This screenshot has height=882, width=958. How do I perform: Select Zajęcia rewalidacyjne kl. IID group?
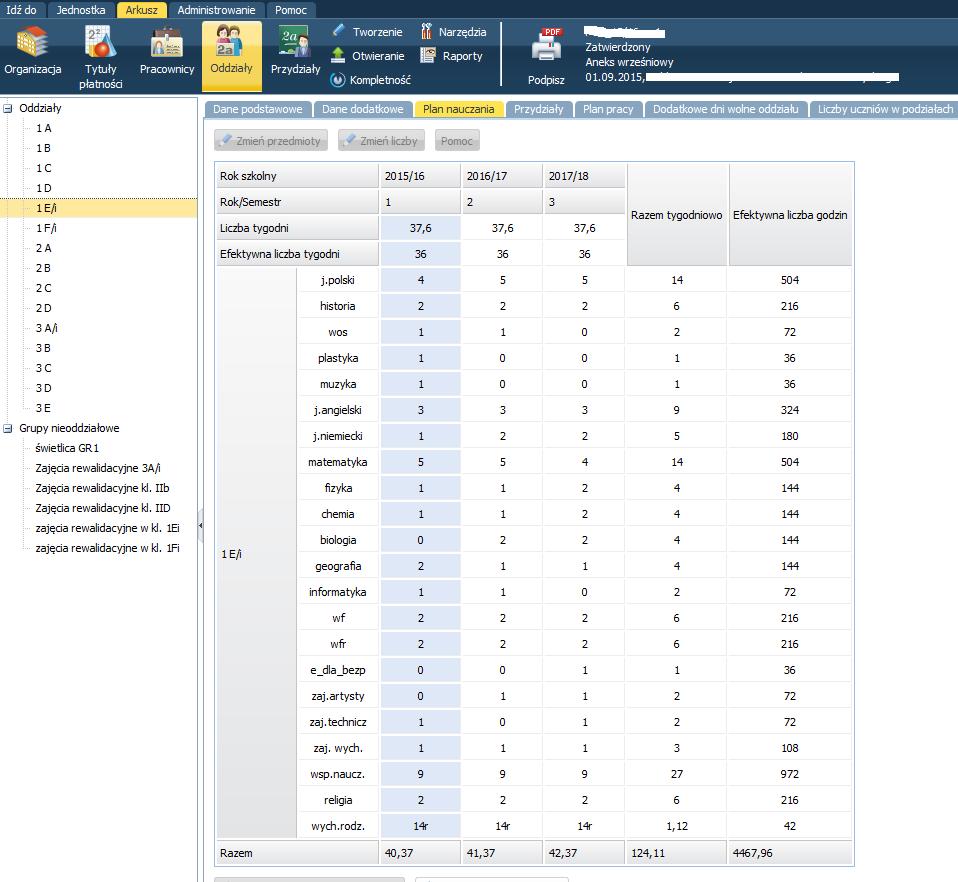click(103, 508)
